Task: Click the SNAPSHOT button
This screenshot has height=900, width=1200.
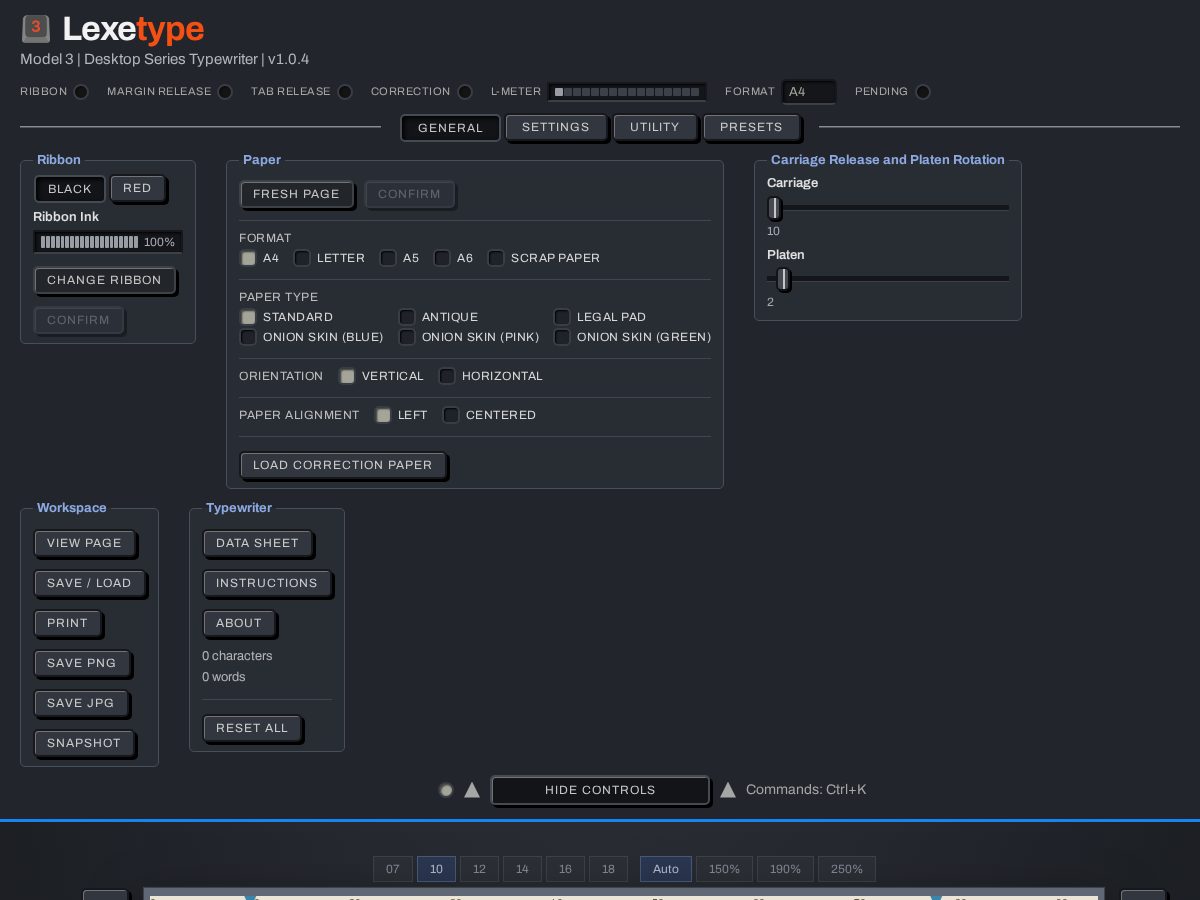Action: pos(84,743)
